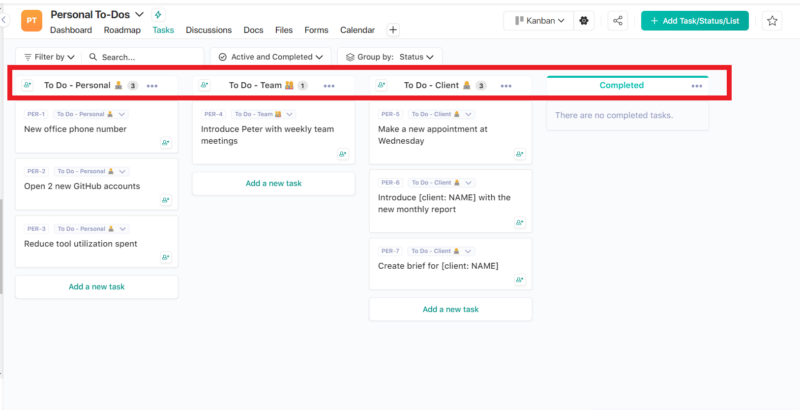Switch to the Roadmap tab

pos(122,30)
